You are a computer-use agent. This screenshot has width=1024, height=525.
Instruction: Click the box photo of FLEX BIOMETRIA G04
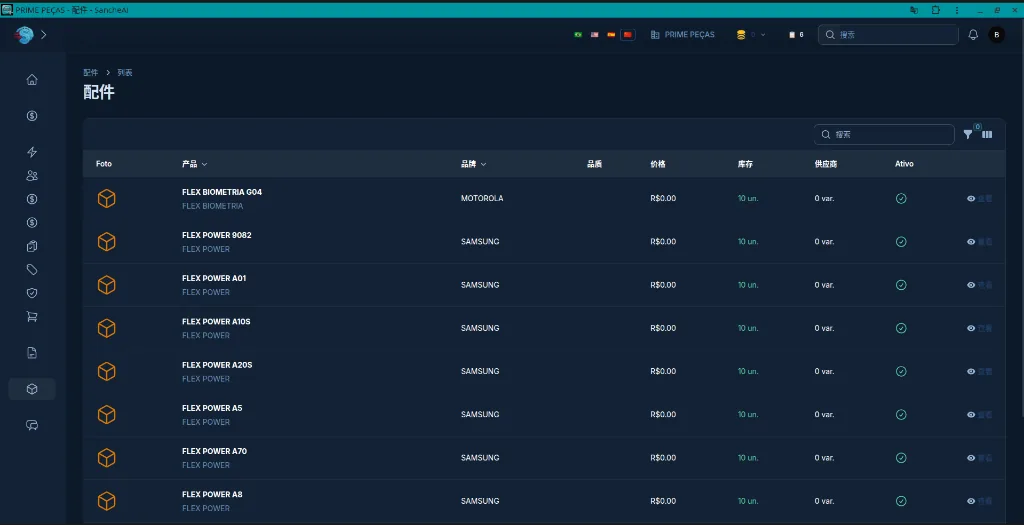tap(106, 199)
